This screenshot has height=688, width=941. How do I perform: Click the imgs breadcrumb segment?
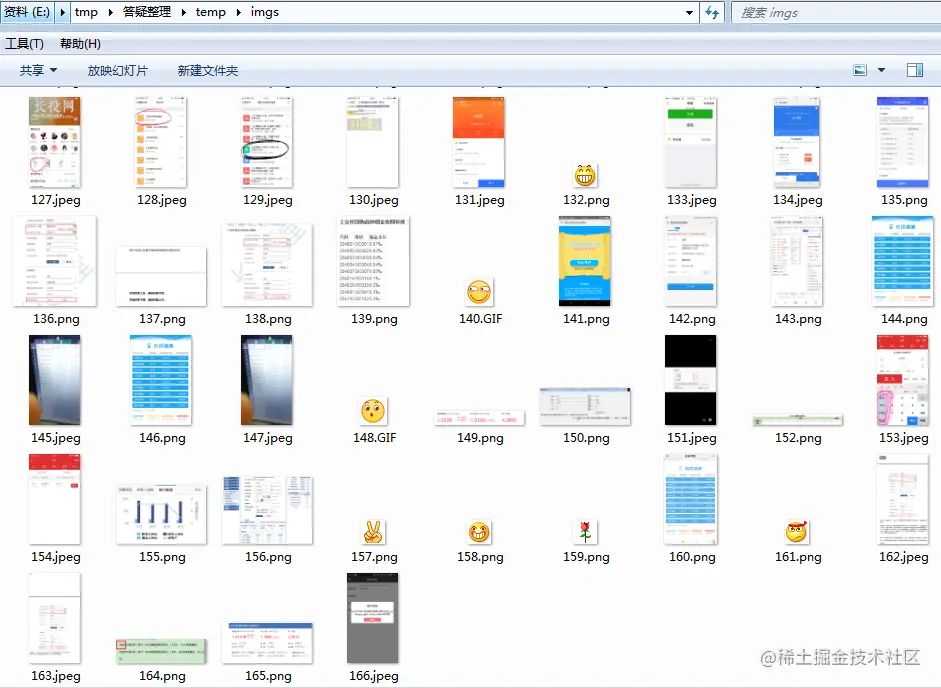265,13
